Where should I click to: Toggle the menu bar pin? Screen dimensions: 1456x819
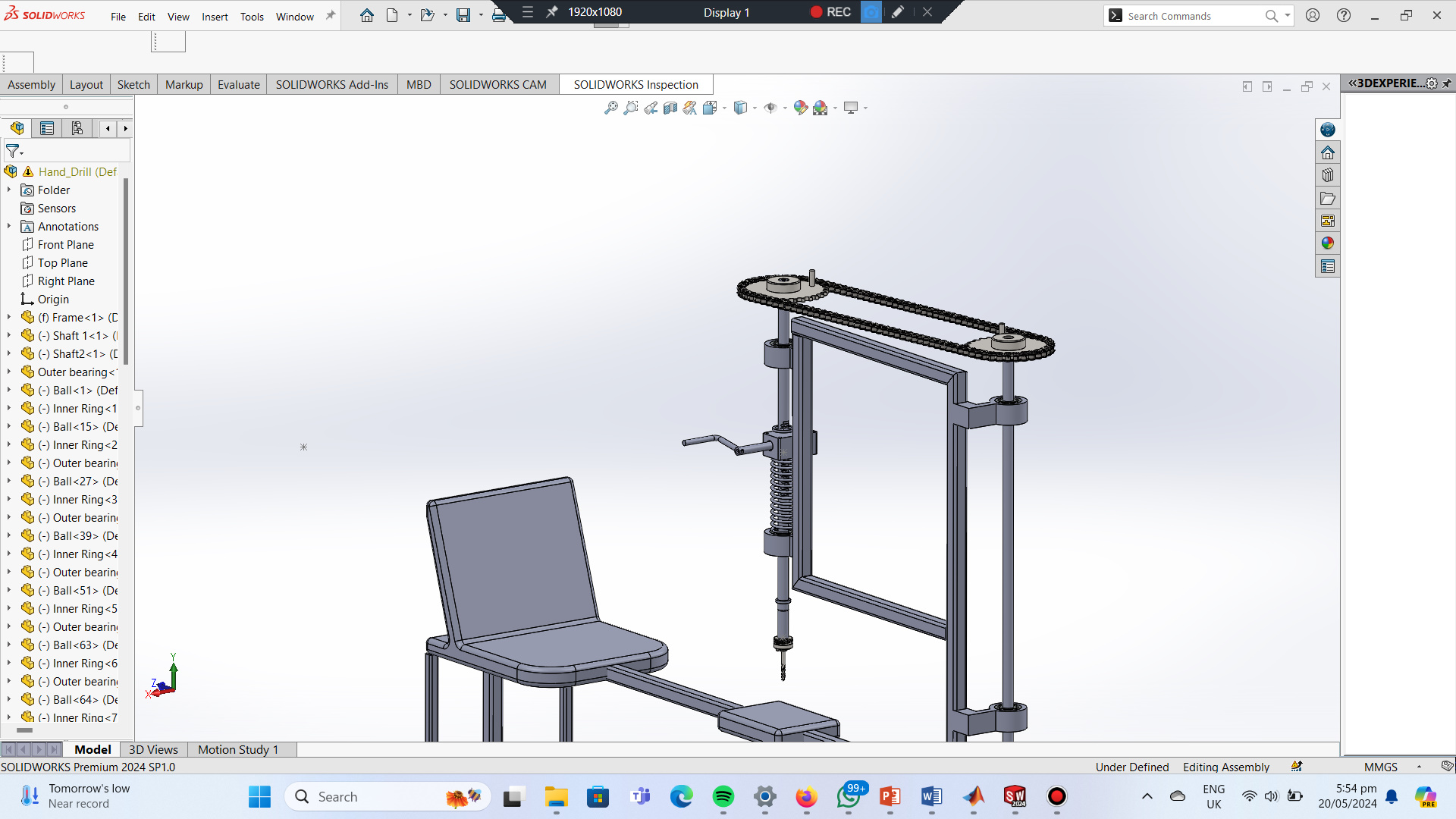(x=331, y=16)
